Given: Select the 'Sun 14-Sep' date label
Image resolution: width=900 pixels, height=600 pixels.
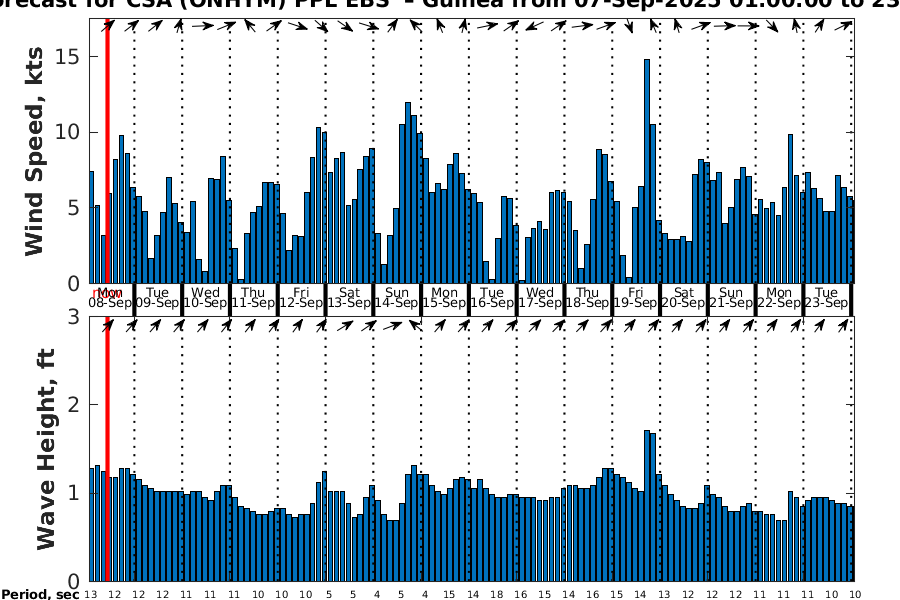Looking at the screenshot, I should coord(397,298).
